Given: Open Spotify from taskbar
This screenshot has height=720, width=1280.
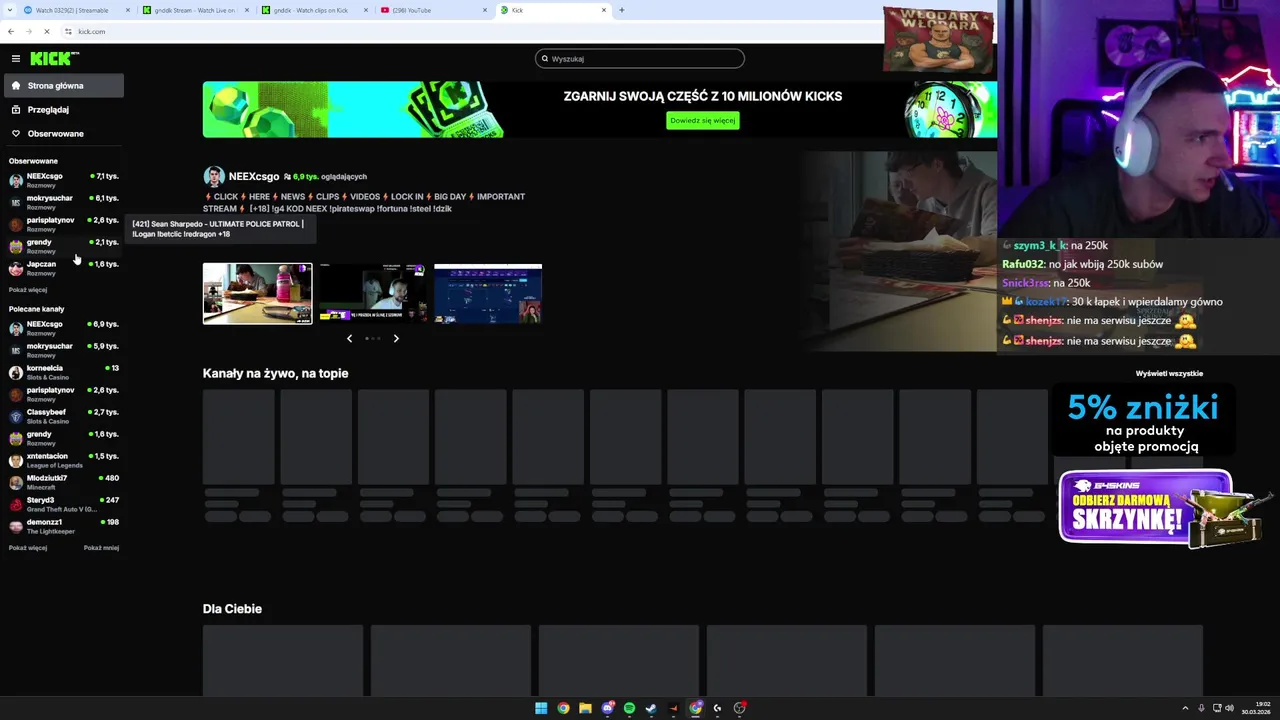Looking at the screenshot, I should [x=629, y=708].
